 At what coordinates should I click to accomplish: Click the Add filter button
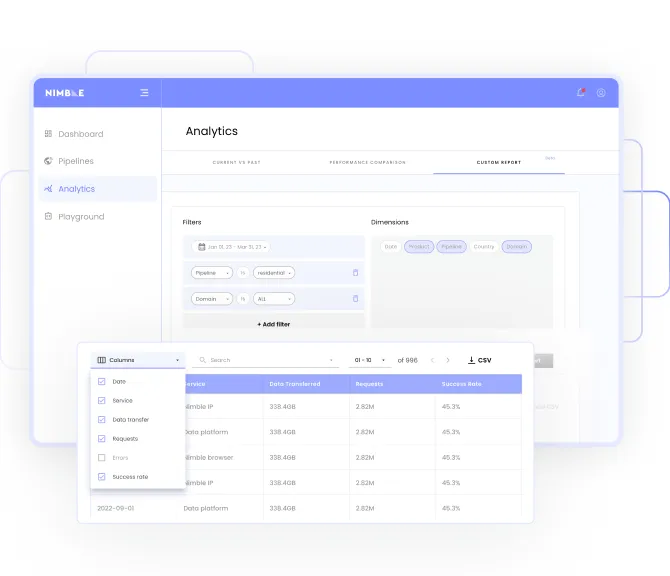pos(273,324)
